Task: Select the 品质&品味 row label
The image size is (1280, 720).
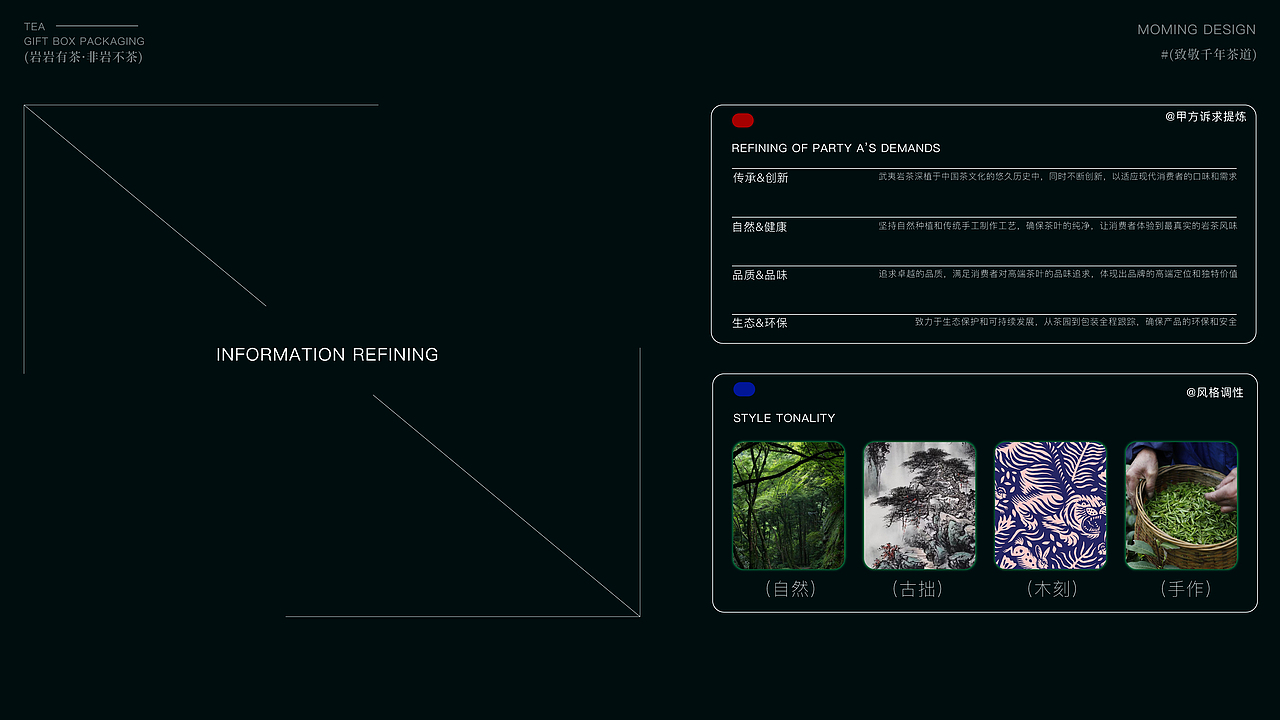Action: click(760, 275)
